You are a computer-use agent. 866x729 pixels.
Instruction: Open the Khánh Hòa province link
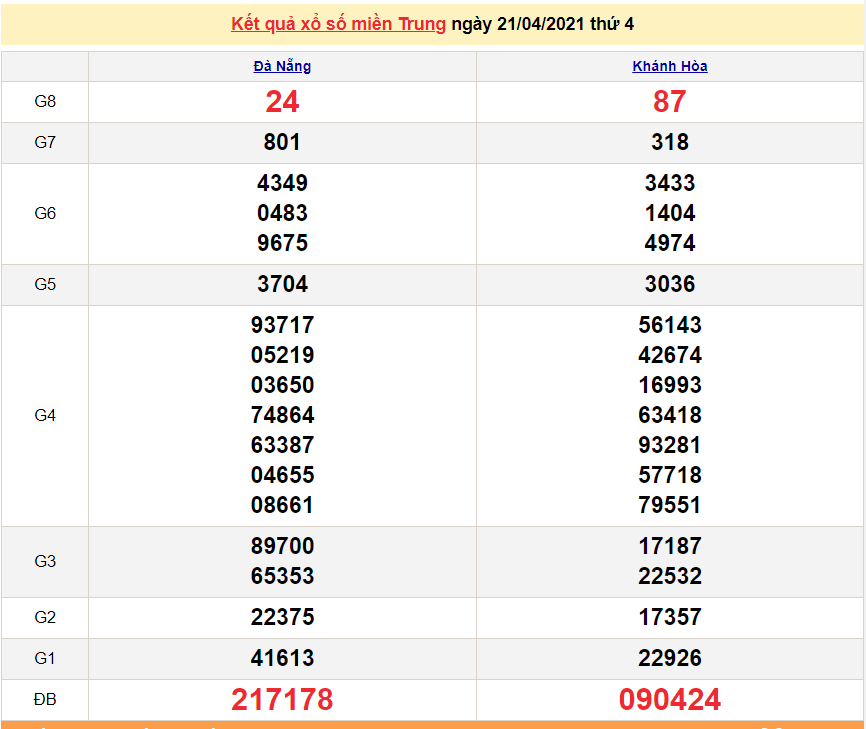[670, 67]
